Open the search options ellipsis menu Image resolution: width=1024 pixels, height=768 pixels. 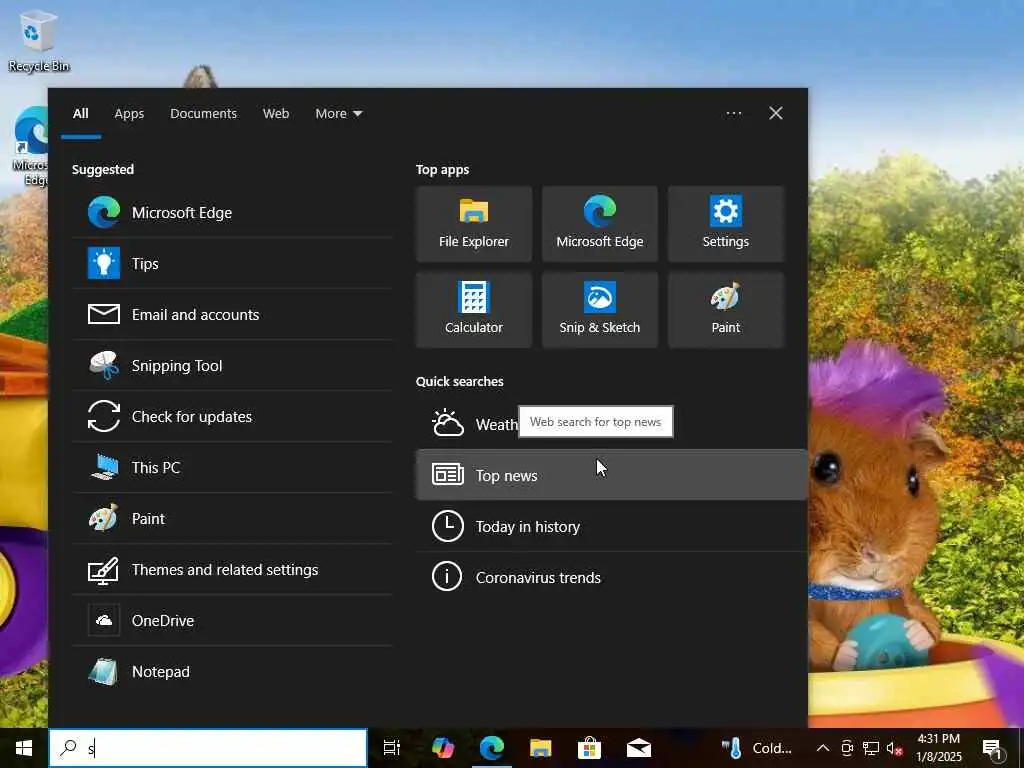pyautogui.click(x=733, y=114)
